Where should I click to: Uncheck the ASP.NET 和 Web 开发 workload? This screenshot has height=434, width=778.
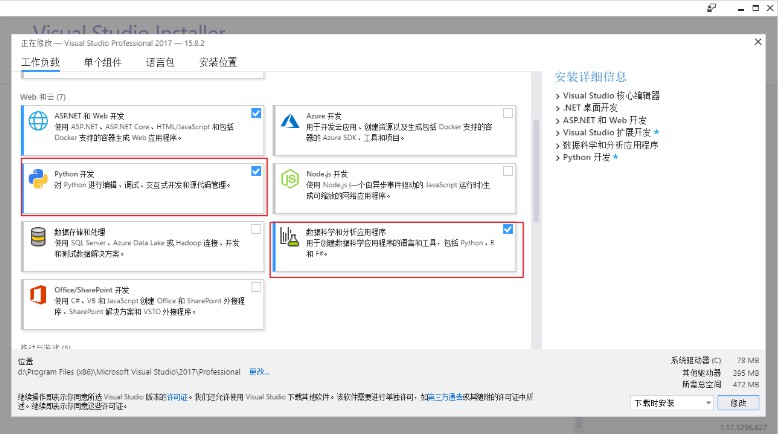point(257,114)
